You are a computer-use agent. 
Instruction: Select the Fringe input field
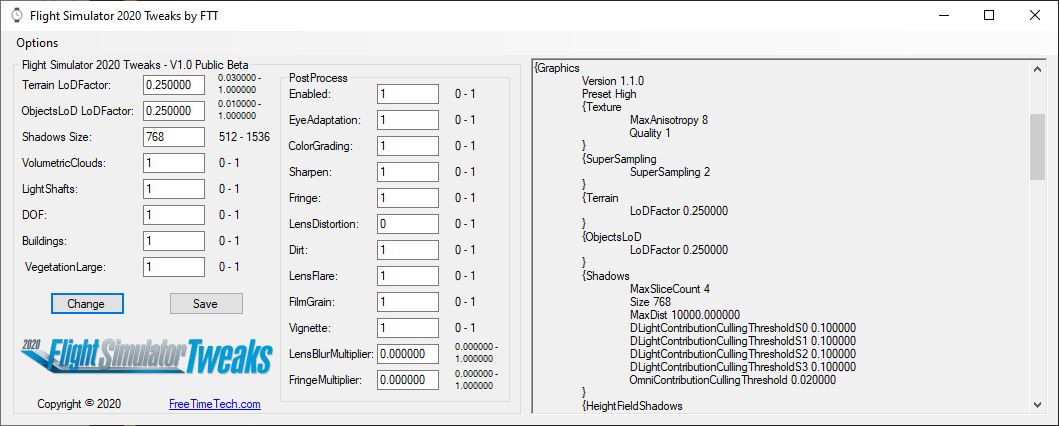(408, 198)
